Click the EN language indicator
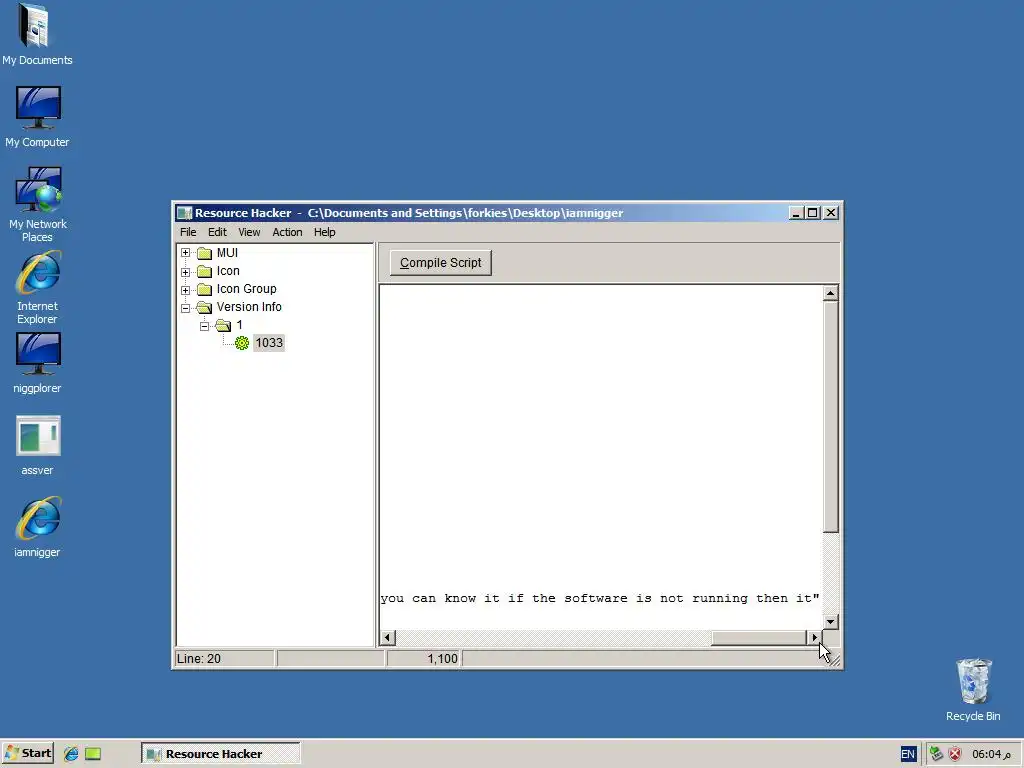Image resolution: width=1024 pixels, height=768 pixels. tap(908, 754)
